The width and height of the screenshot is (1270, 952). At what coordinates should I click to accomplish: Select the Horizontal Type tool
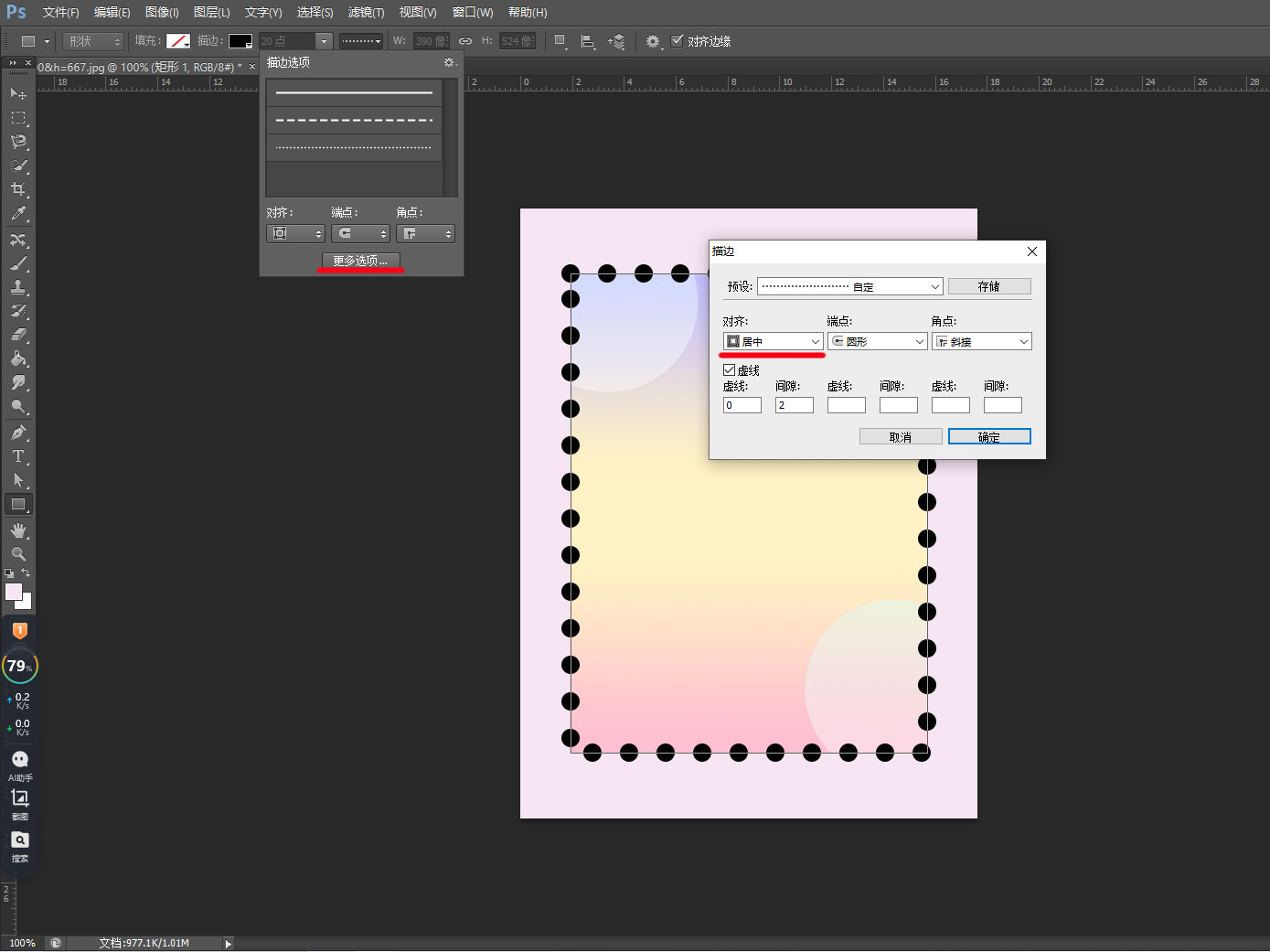point(17,456)
